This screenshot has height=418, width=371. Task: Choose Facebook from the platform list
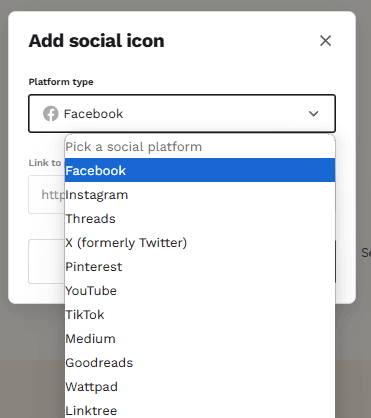pos(200,170)
